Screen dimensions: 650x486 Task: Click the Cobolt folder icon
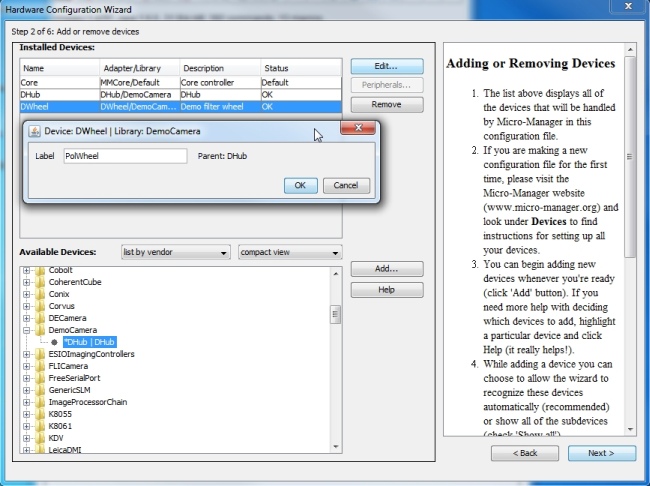40,270
